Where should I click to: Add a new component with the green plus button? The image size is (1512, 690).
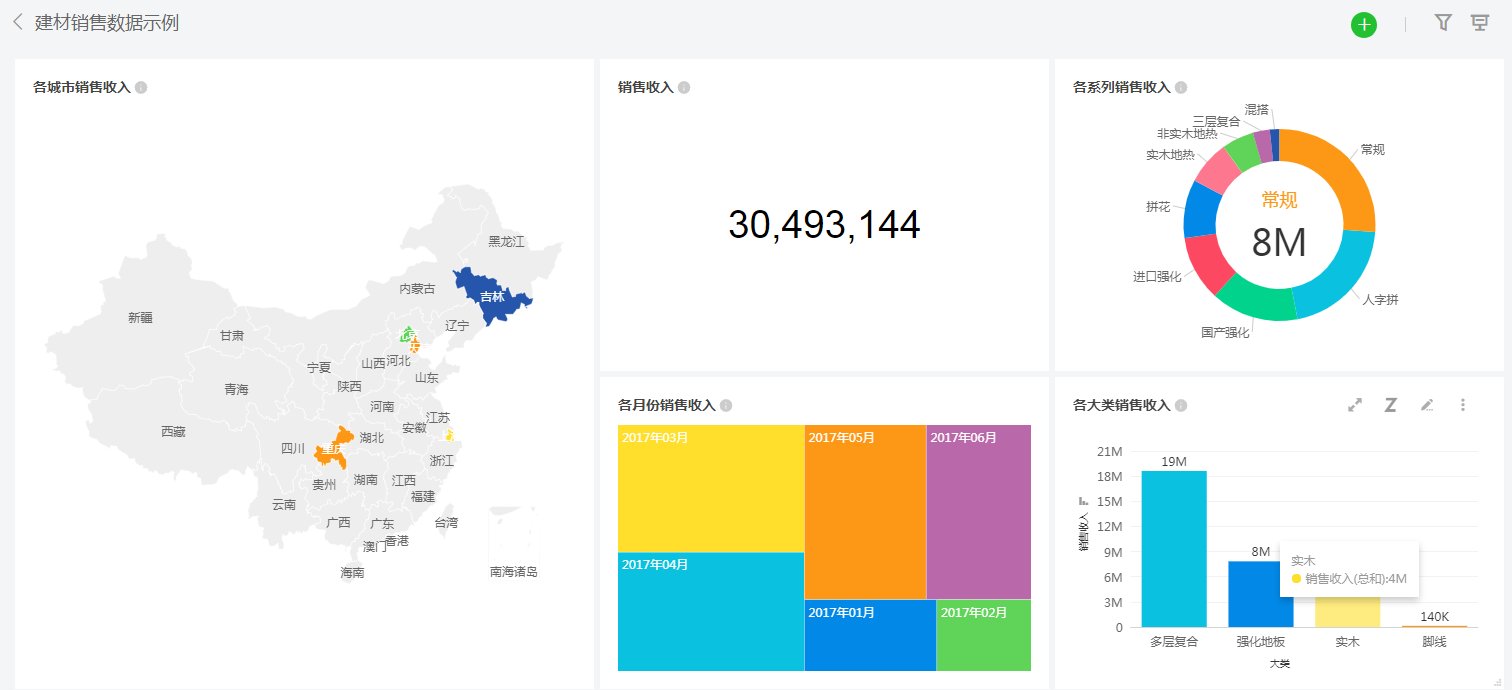(x=1364, y=23)
